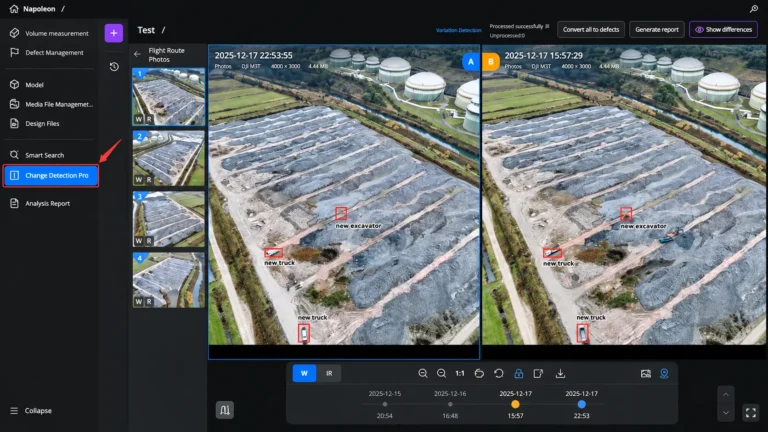This screenshot has height=432, width=768.
Task: Select Change Detection Pro
Action: 51,175
